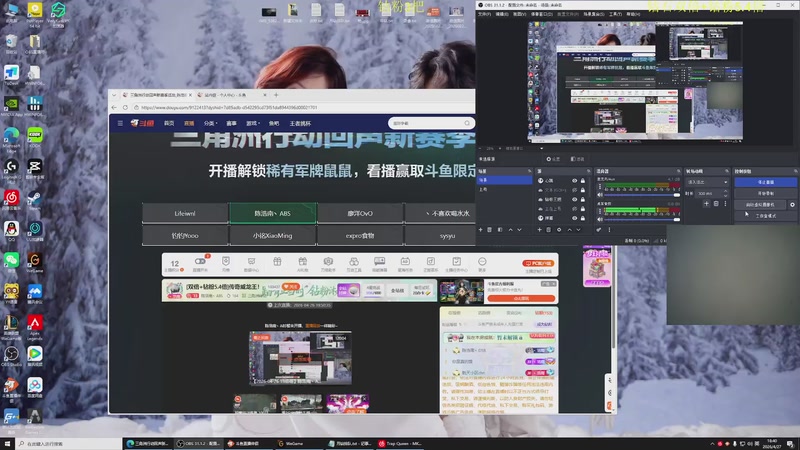Mute the top audio mixer channel speaker icon
Viewport: 800px width, 450px height.
(600, 195)
